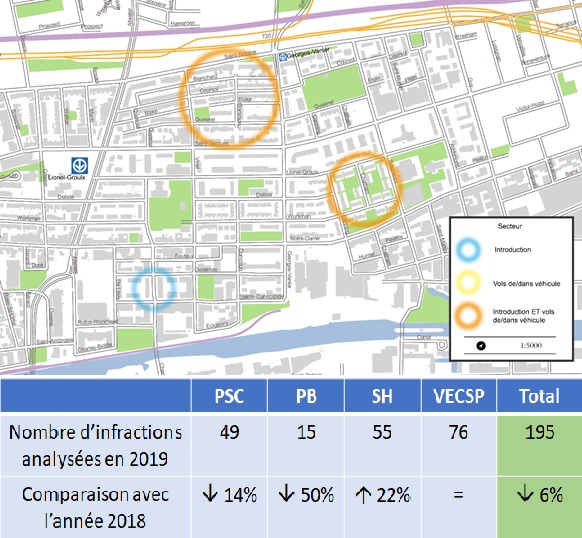The height and width of the screenshot is (538, 582).
Task: Click the large orange circle near Saint-Antoine
Action: tap(229, 99)
